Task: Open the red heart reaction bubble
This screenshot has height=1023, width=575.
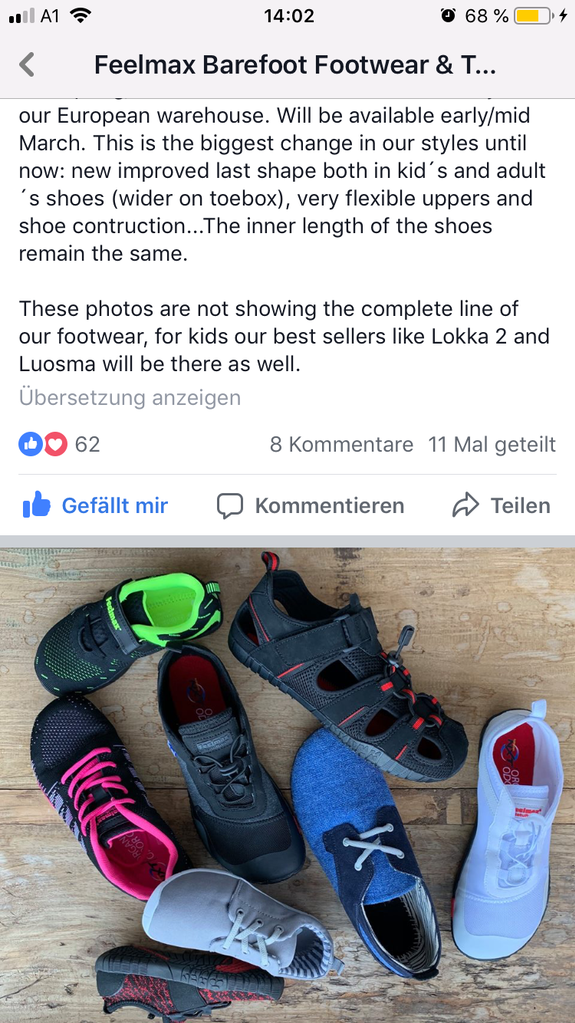Action: [55, 444]
